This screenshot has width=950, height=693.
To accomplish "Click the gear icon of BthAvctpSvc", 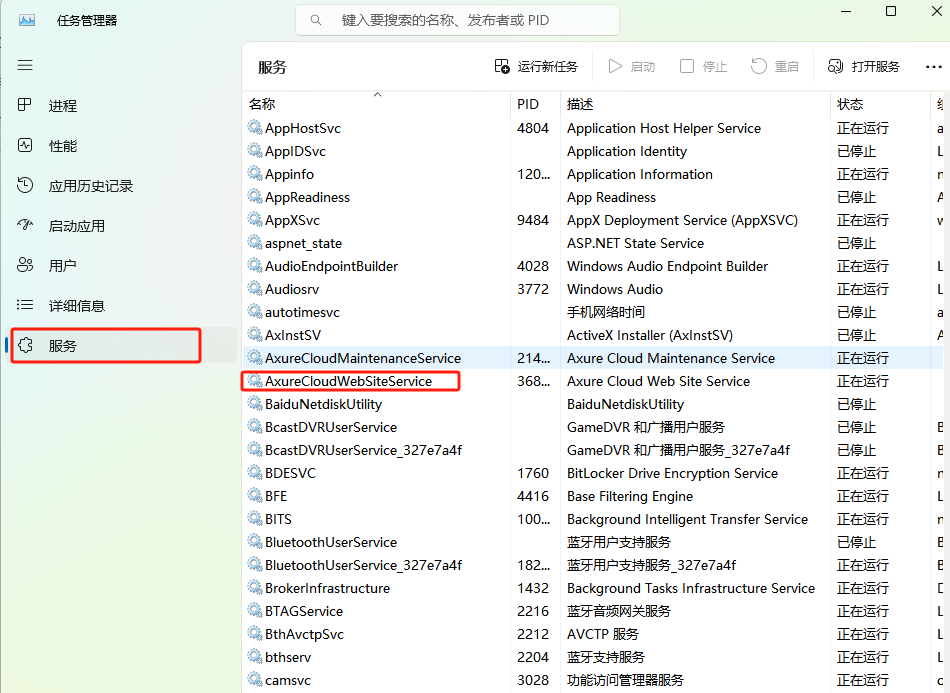I will tap(255, 634).
